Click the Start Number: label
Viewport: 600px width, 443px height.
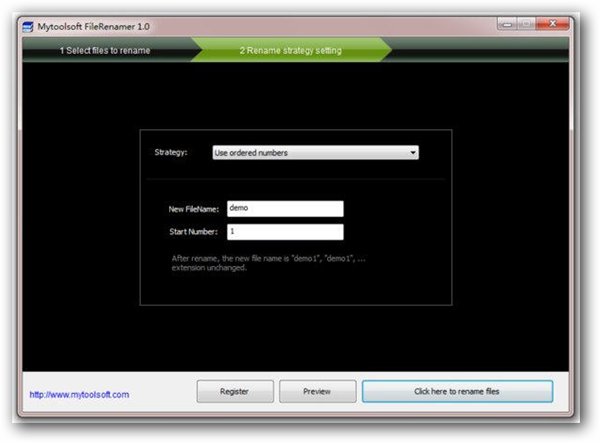pyautogui.click(x=194, y=231)
